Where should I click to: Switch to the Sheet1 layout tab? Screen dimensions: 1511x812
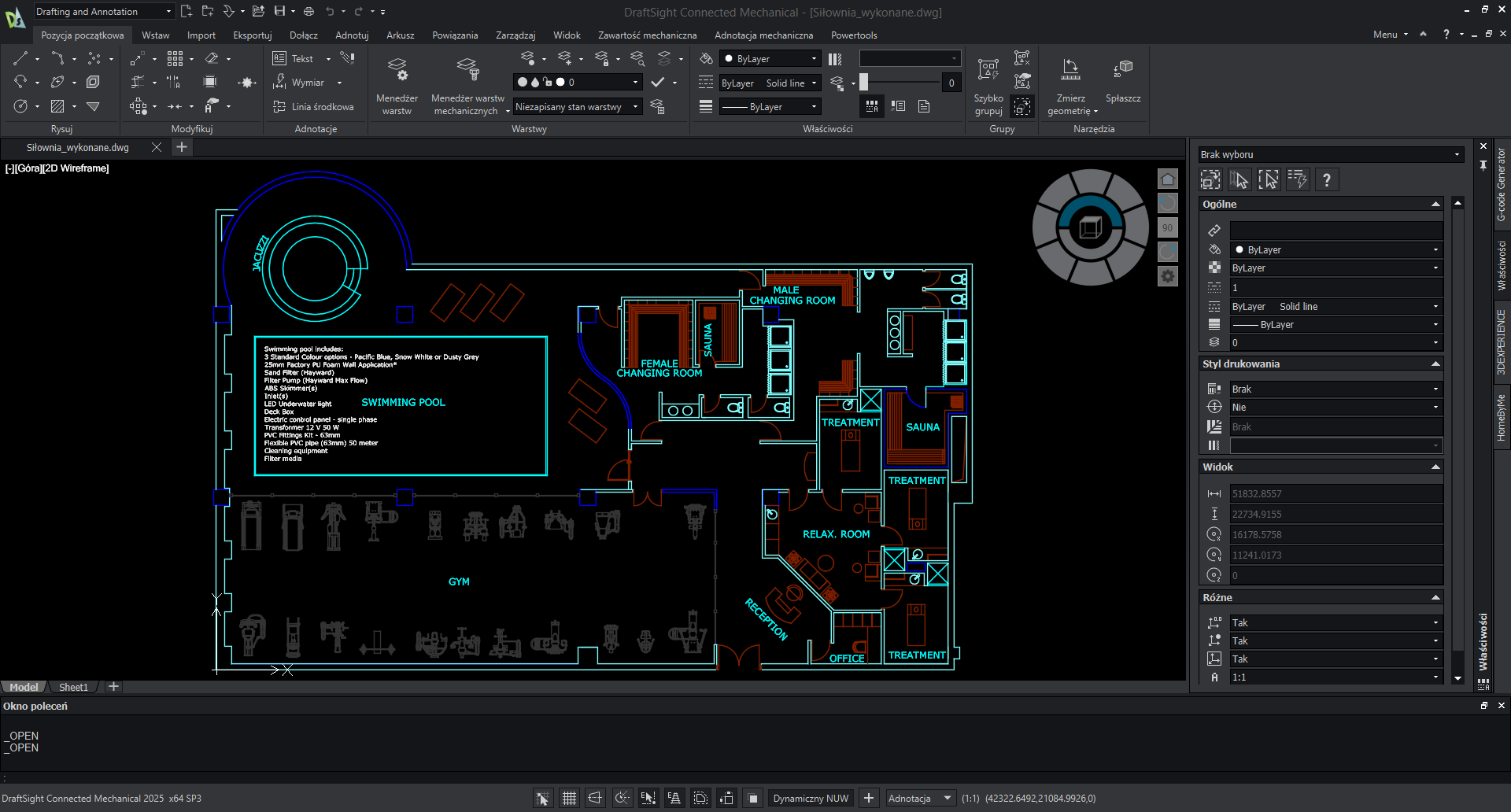[73, 687]
